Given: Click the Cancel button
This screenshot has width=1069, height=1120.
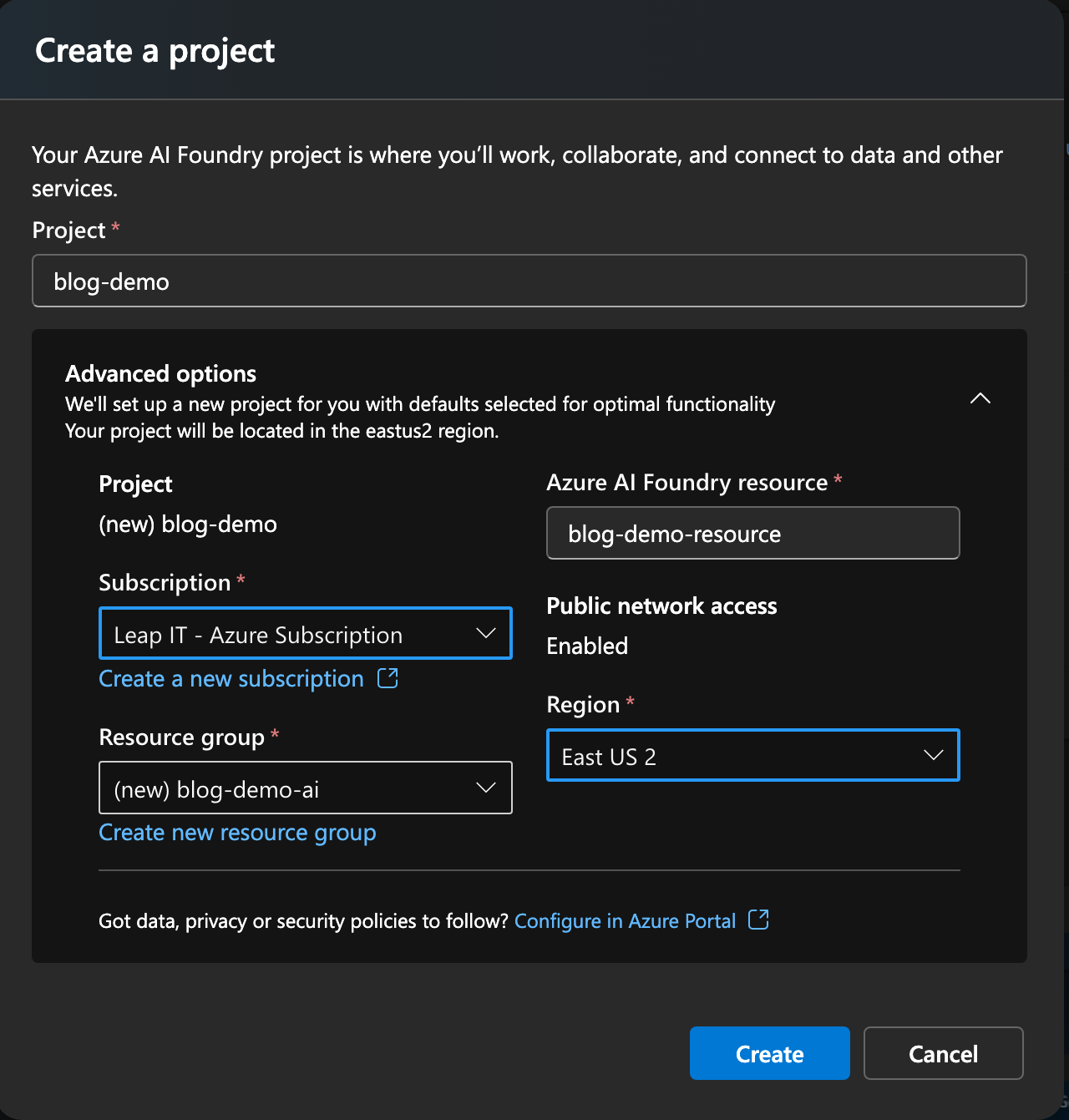Looking at the screenshot, I should (944, 1053).
